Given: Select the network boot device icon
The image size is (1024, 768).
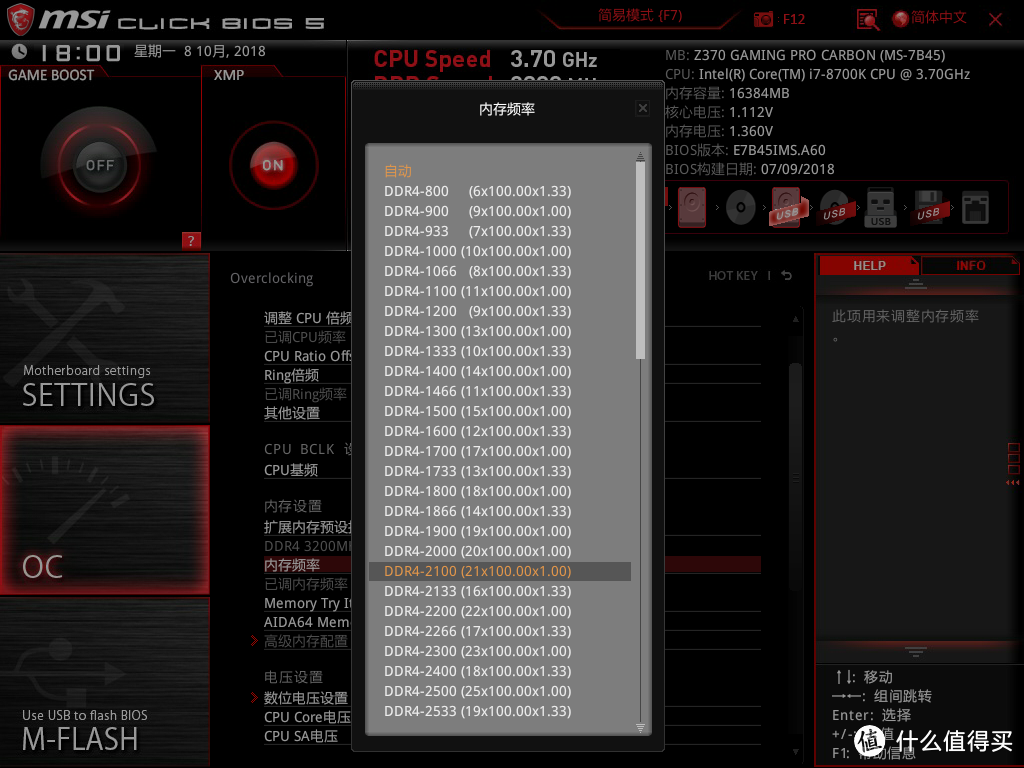Looking at the screenshot, I should [x=975, y=208].
